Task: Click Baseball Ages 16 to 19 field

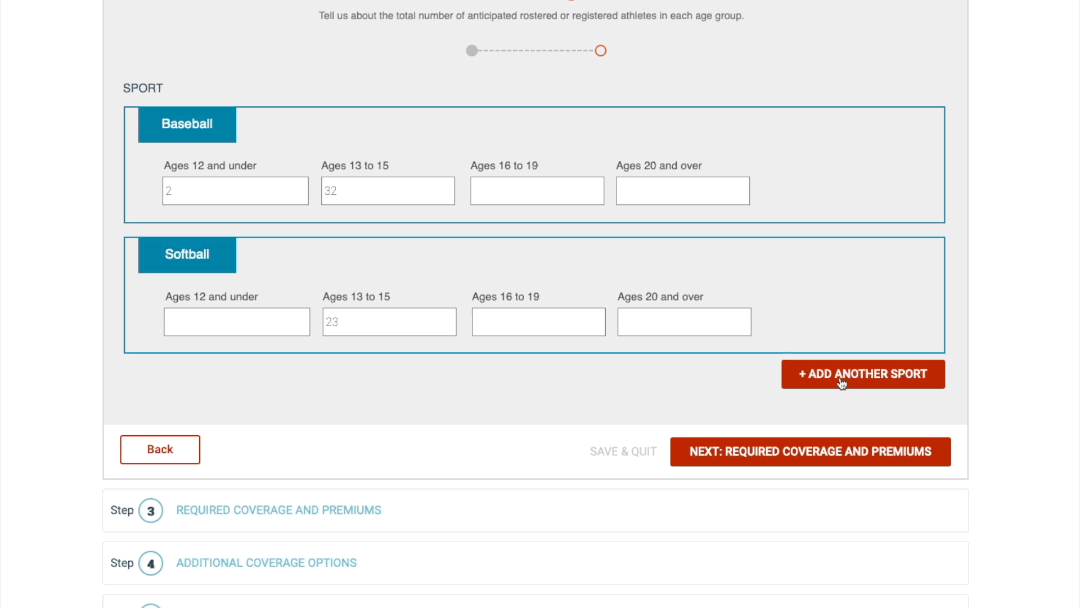Action: 537,191
